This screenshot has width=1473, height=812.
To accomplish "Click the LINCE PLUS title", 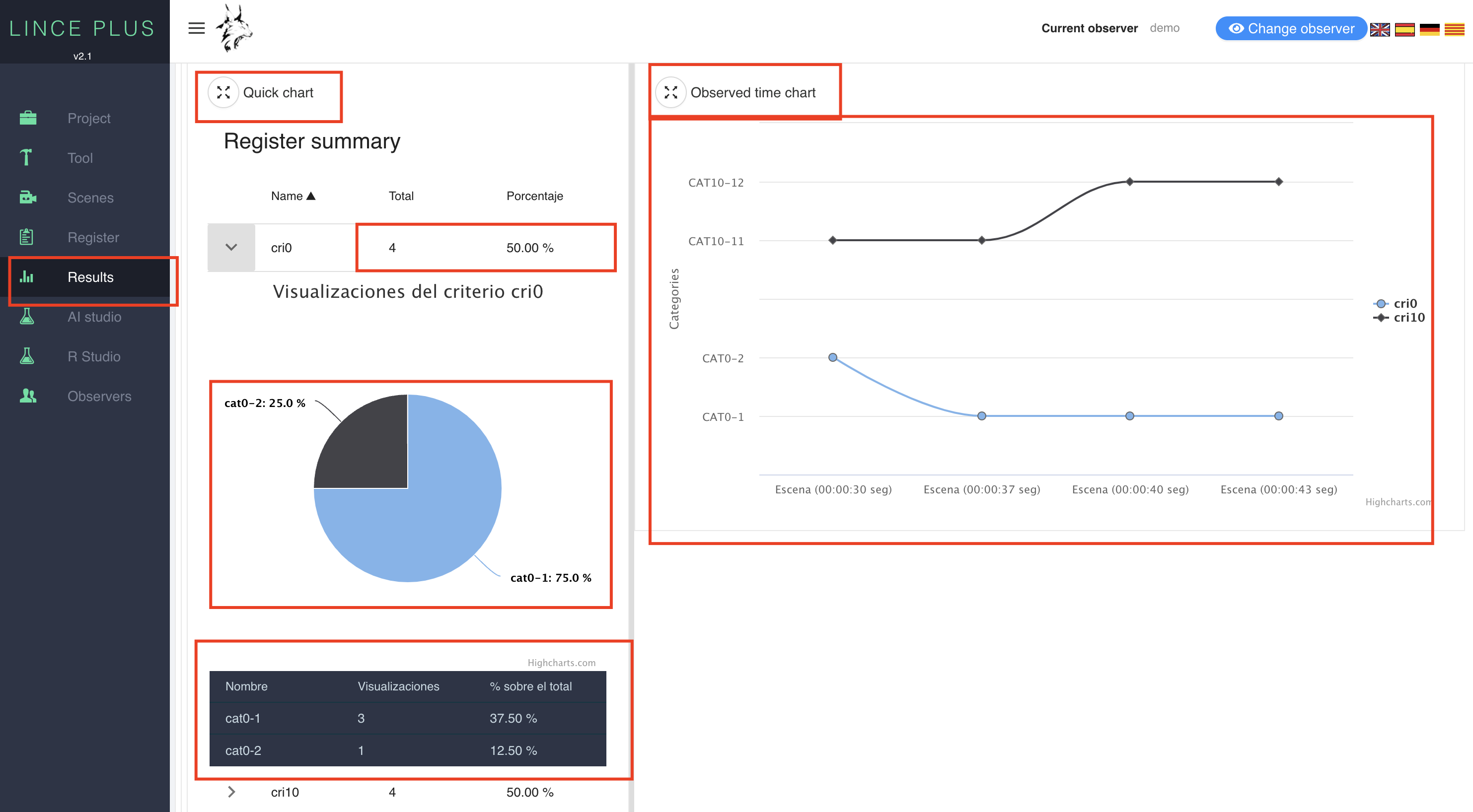I will [x=82, y=29].
